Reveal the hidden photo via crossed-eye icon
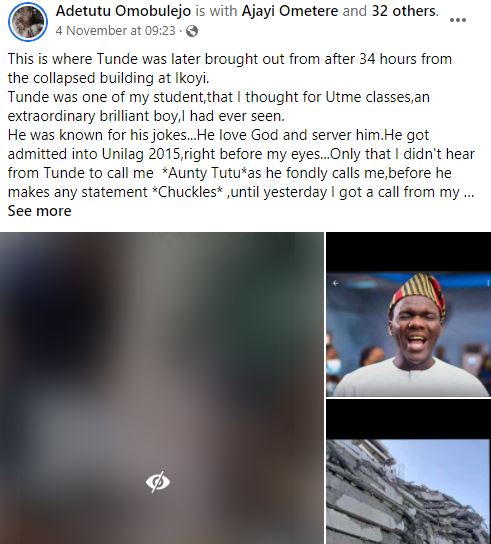This screenshot has width=491, height=544. click(x=158, y=482)
